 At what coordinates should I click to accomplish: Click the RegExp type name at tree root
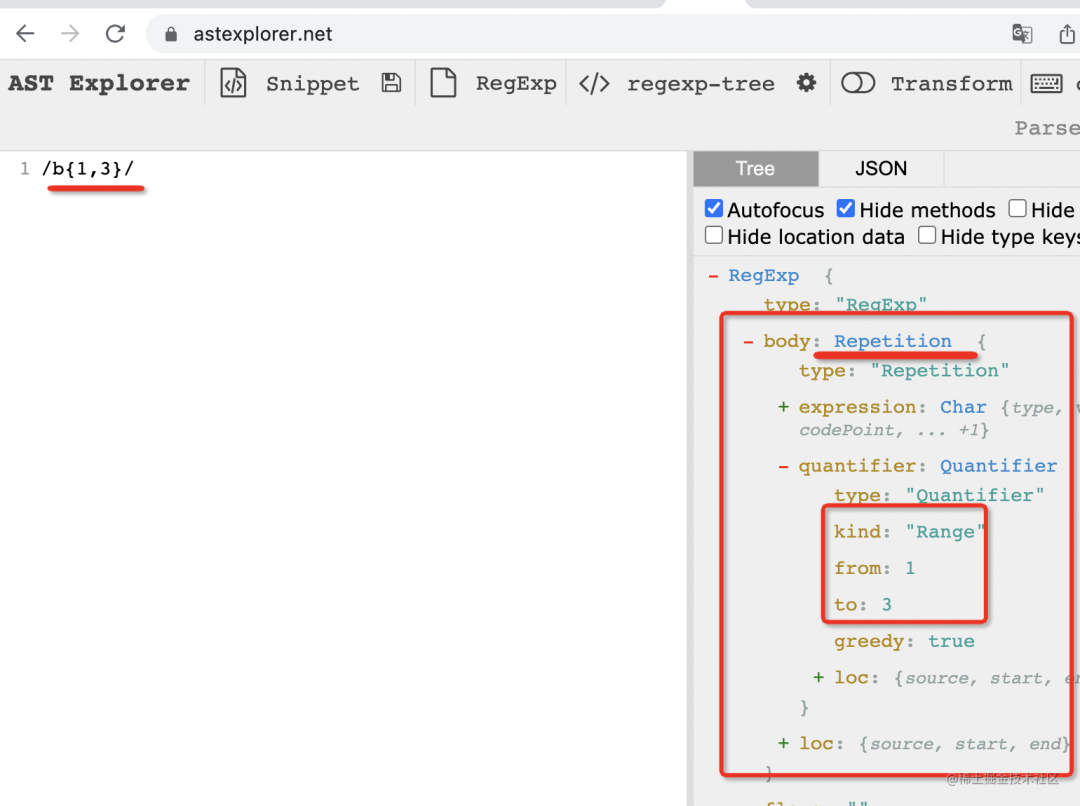click(x=764, y=276)
